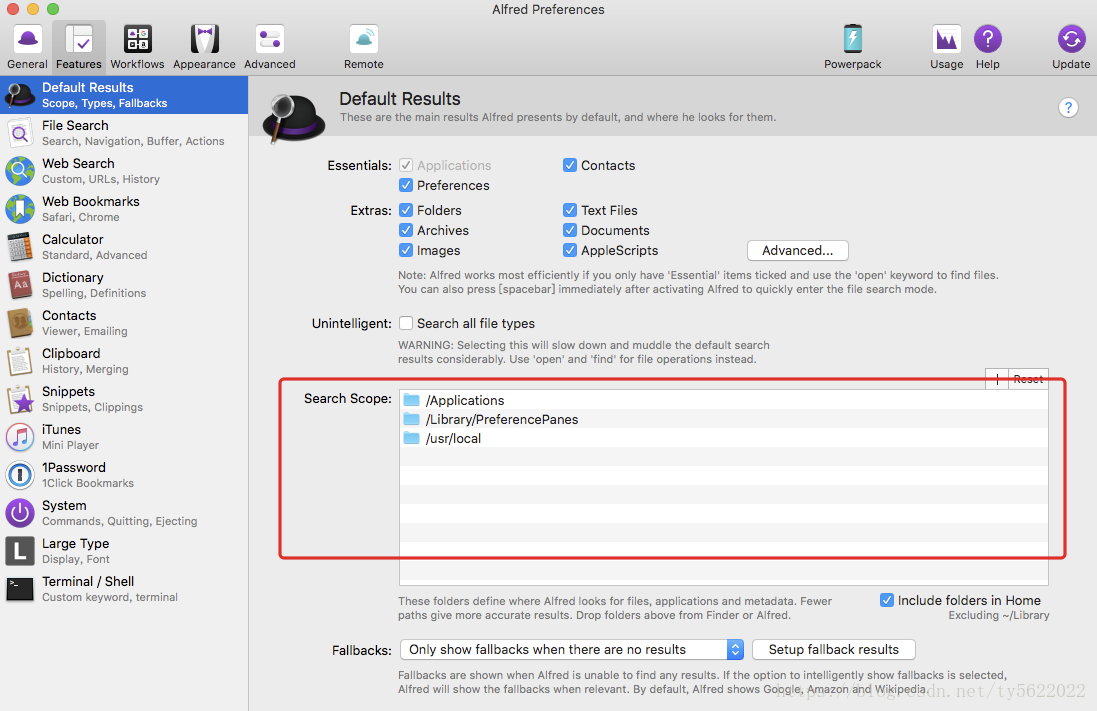Select Terminal / Shell feature
The image size is (1097, 711).
pos(124,589)
